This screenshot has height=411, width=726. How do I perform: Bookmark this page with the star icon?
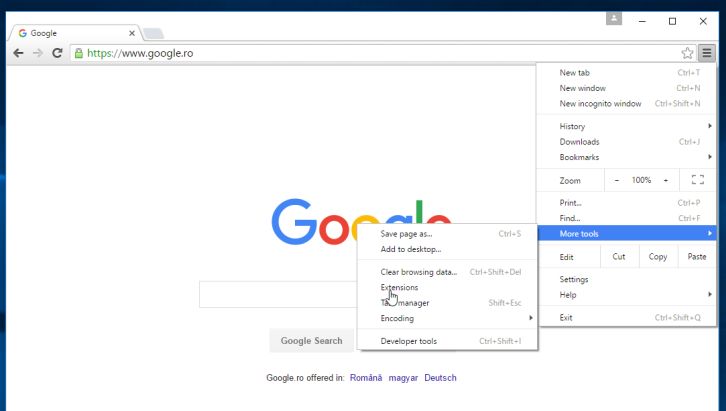click(x=687, y=53)
